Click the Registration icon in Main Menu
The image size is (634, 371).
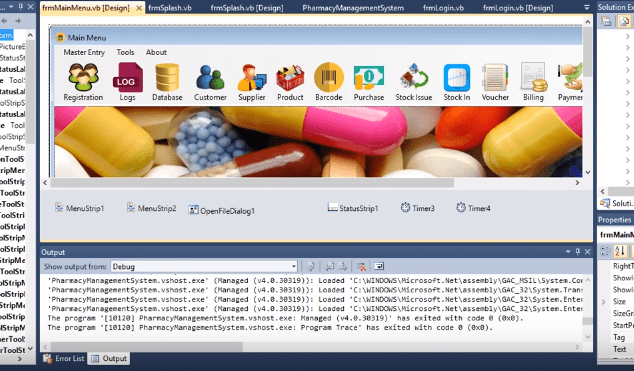click(83, 77)
